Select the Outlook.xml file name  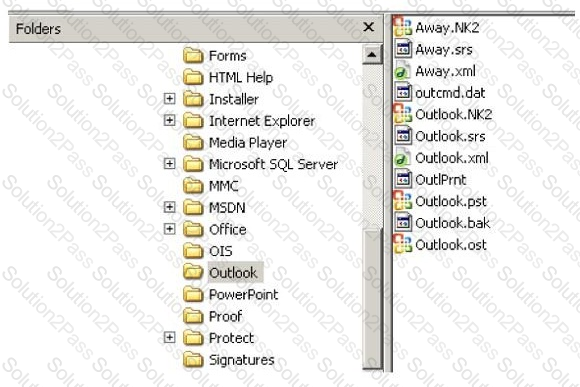tap(452, 158)
